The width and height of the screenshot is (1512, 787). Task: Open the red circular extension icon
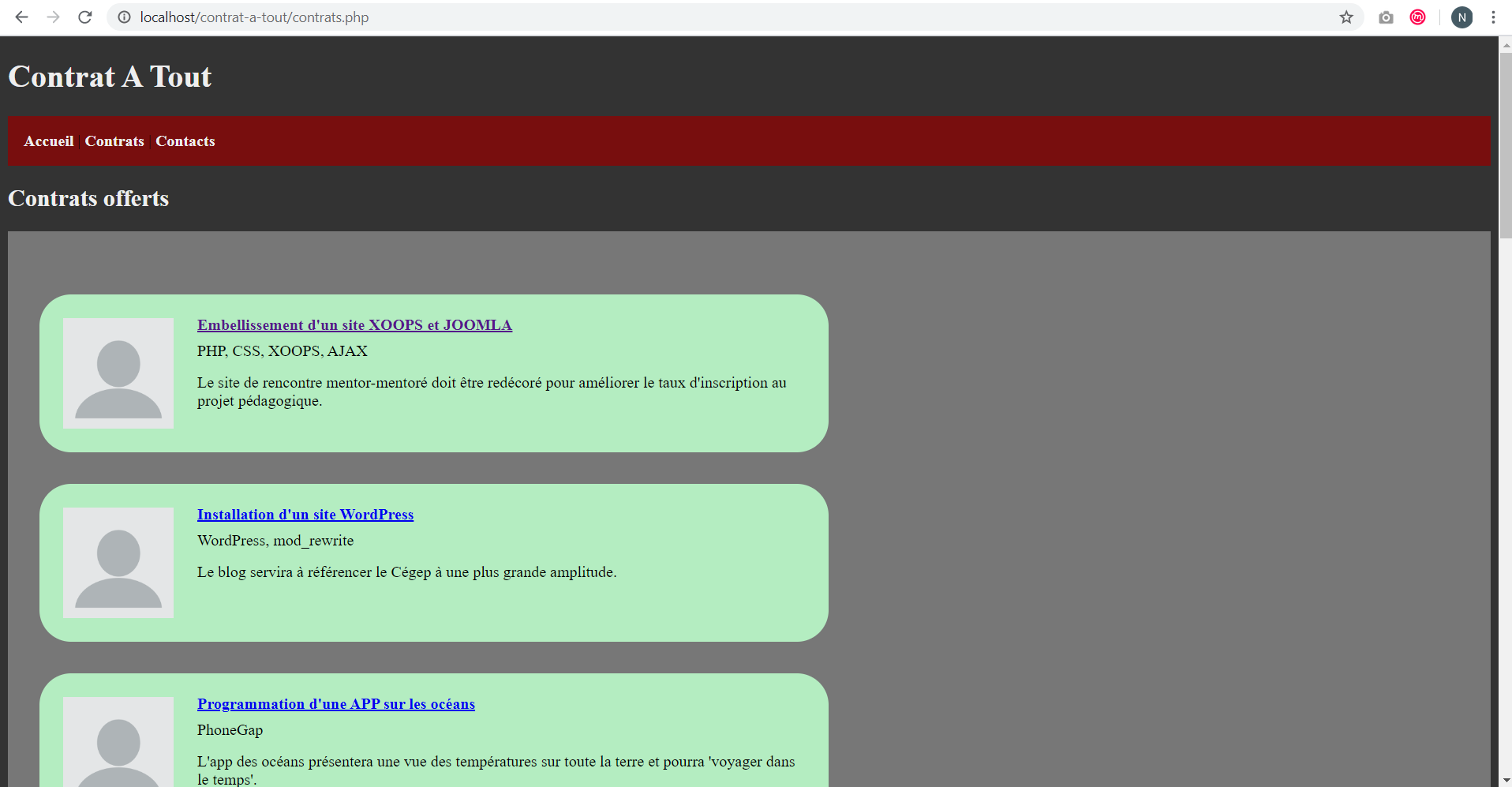[1417, 17]
